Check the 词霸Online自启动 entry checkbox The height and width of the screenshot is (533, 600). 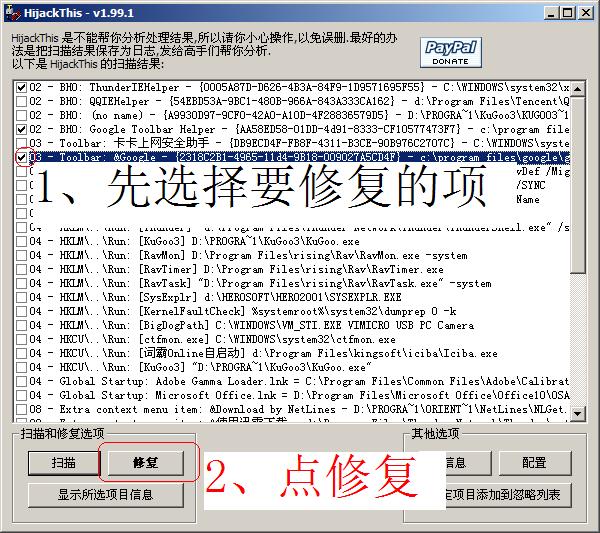click(x=21, y=353)
